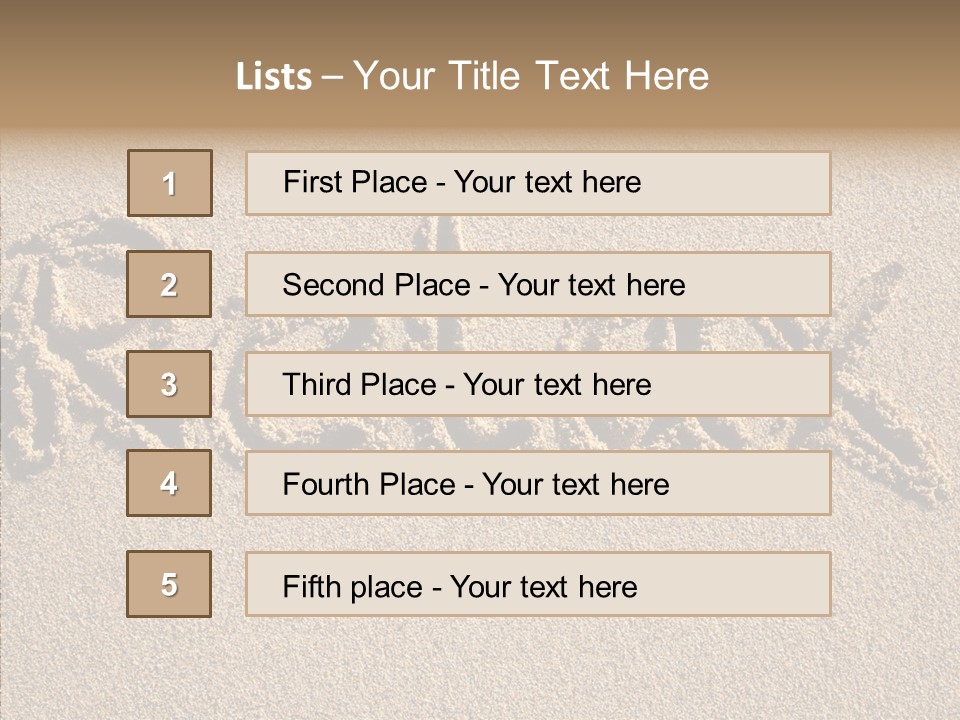Click the words "First Place"
Screen dimensions: 960x720
tap(355, 182)
